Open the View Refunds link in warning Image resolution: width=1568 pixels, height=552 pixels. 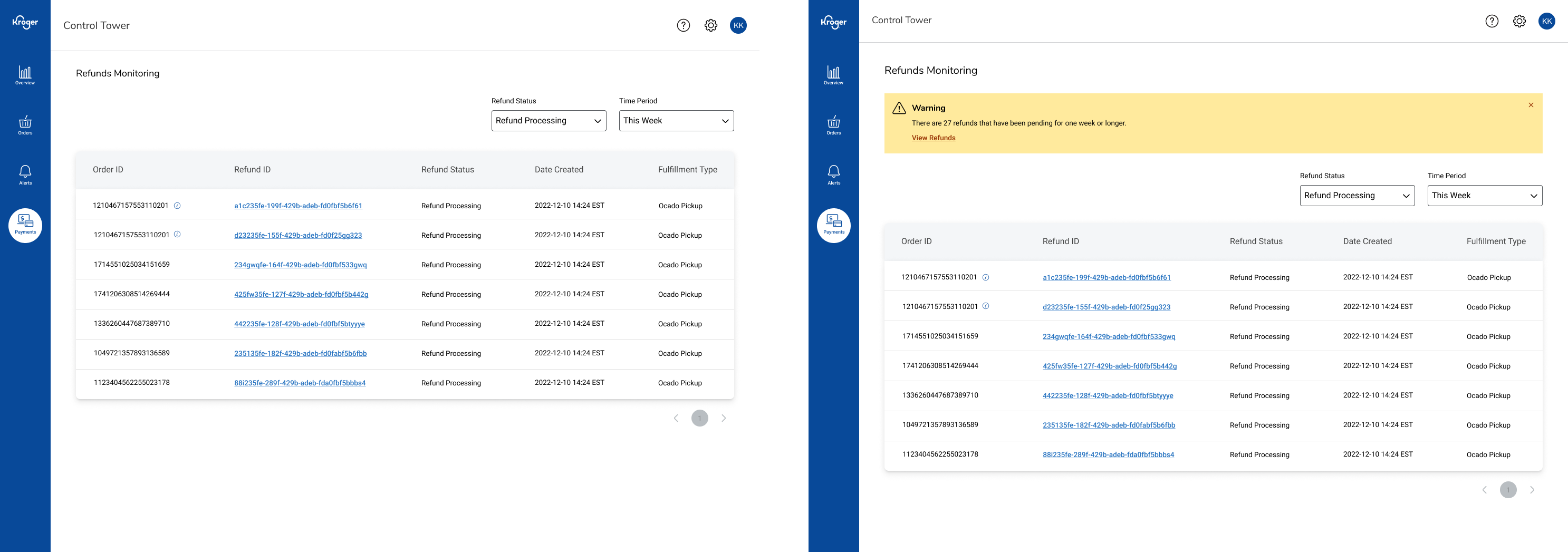(x=933, y=138)
